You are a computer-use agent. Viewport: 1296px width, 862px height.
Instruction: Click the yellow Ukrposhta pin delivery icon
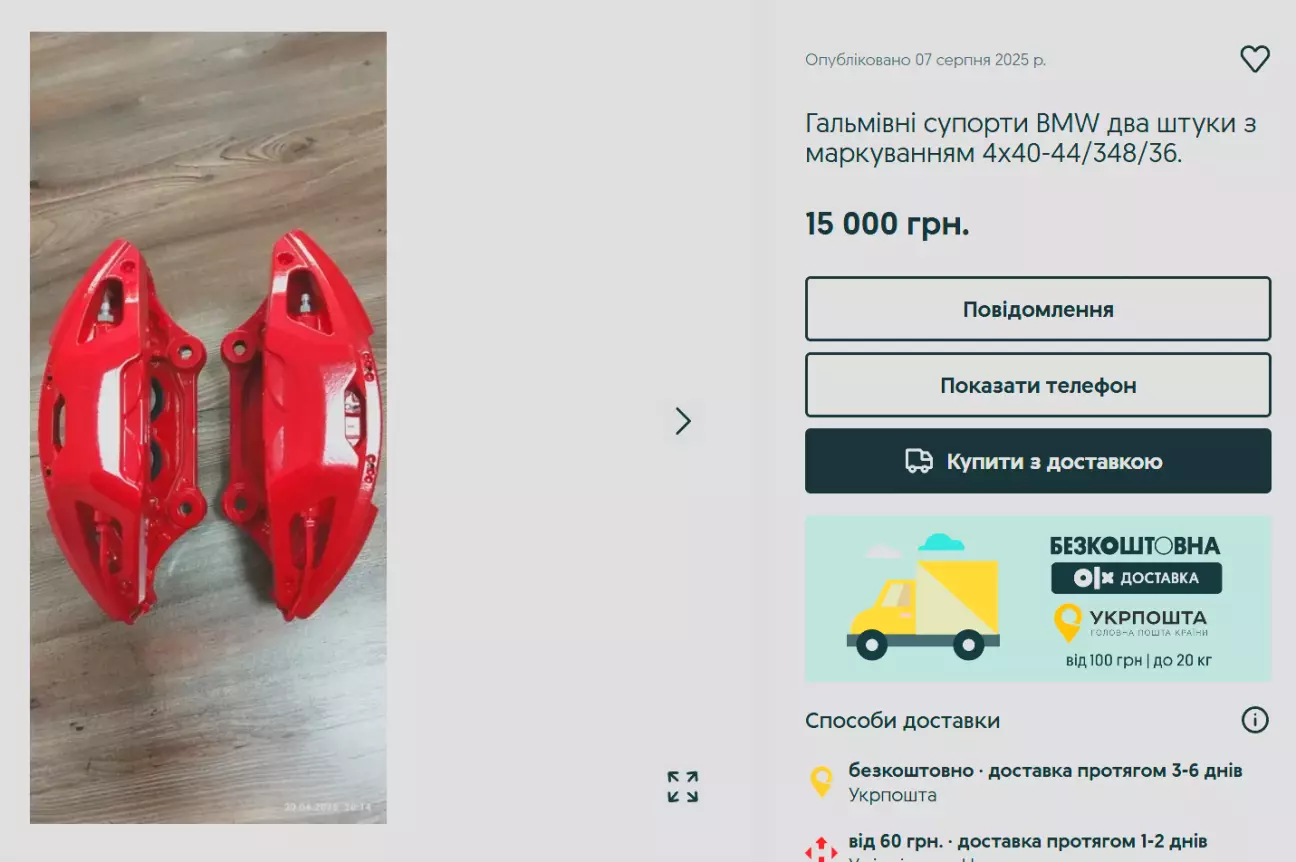[x=821, y=782]
